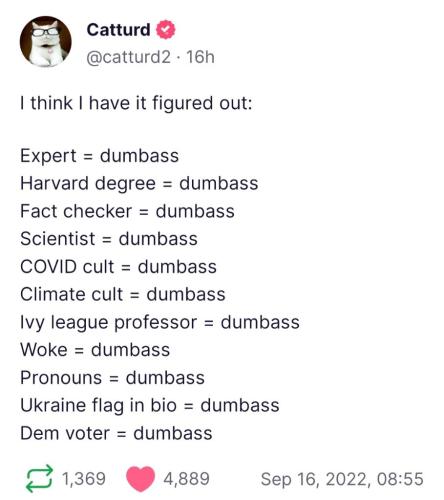This screenshot has height=500, width=444.
Task: Click the "I think I have it figured out:" line
Action: 136,103
